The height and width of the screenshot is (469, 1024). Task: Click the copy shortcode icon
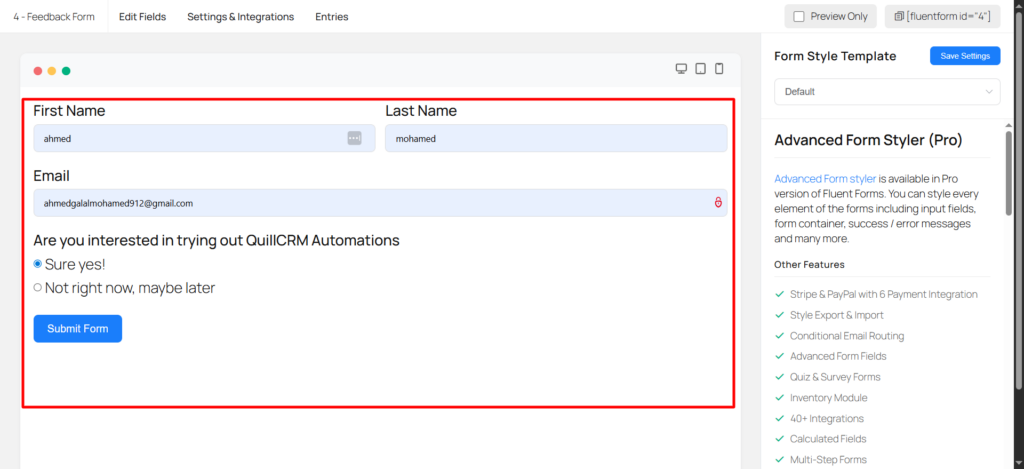tap(899, 17)
